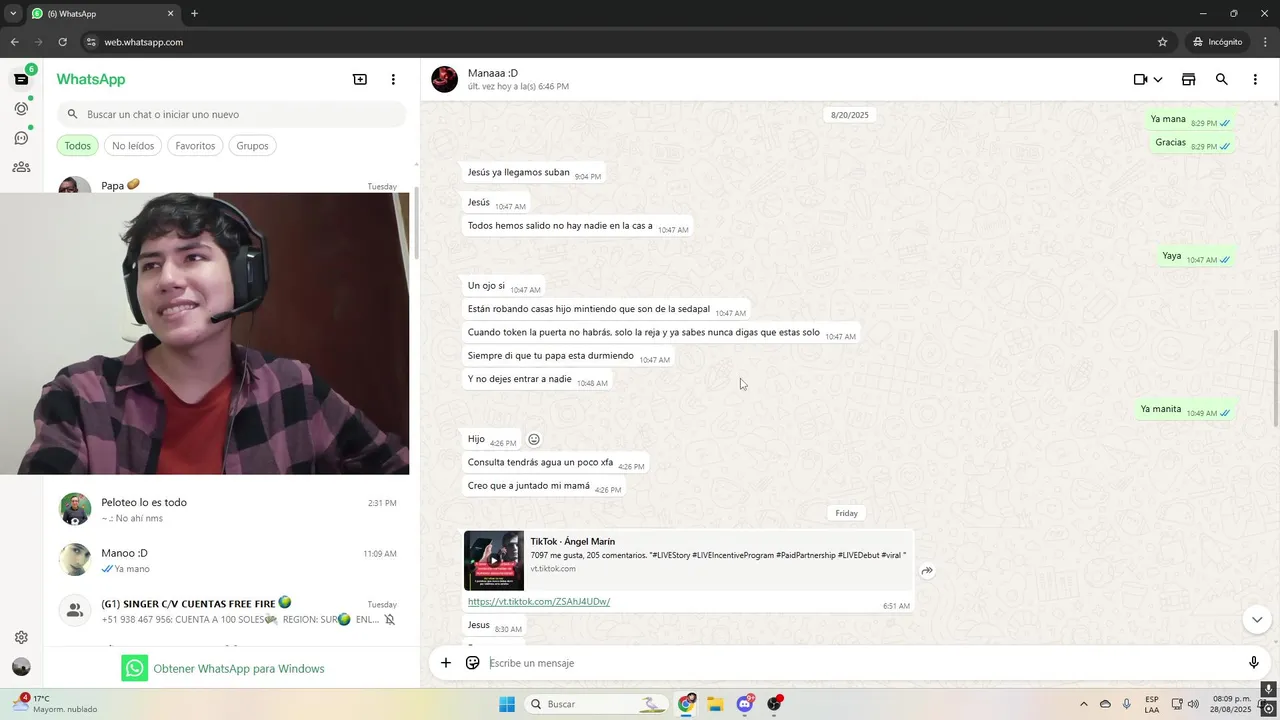This screenshot has width=1280, height=720.
Task: Open File Explorer from taskbar
Action: [715, 704]
